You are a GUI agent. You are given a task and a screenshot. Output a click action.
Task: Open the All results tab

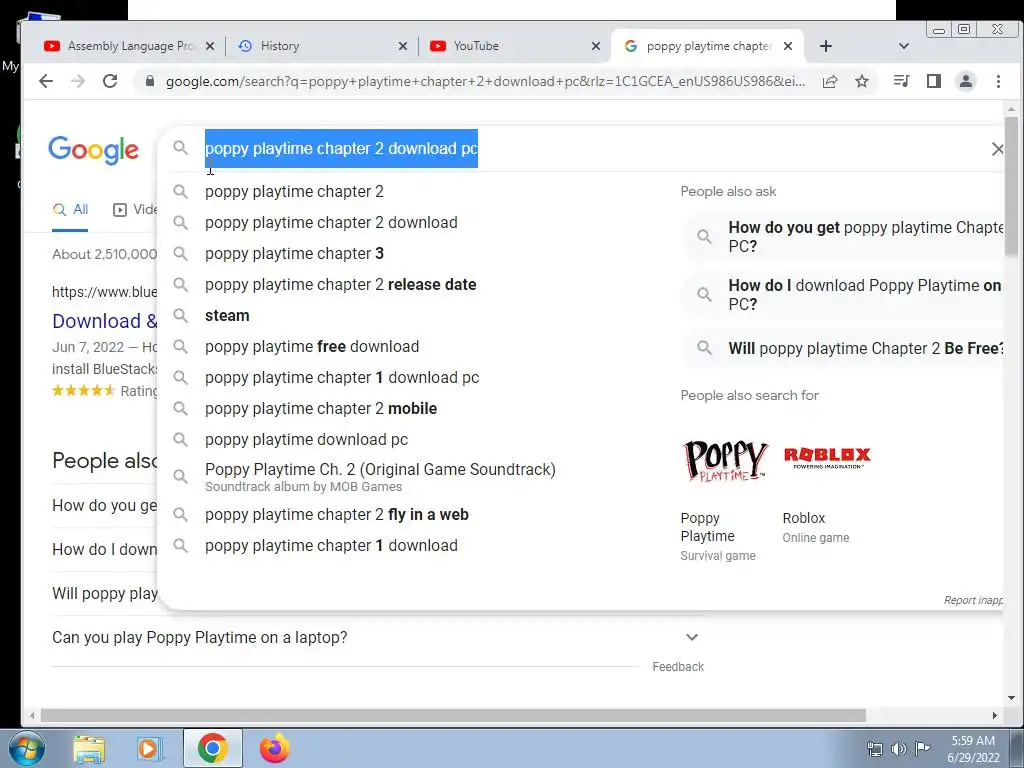point(71,210)
